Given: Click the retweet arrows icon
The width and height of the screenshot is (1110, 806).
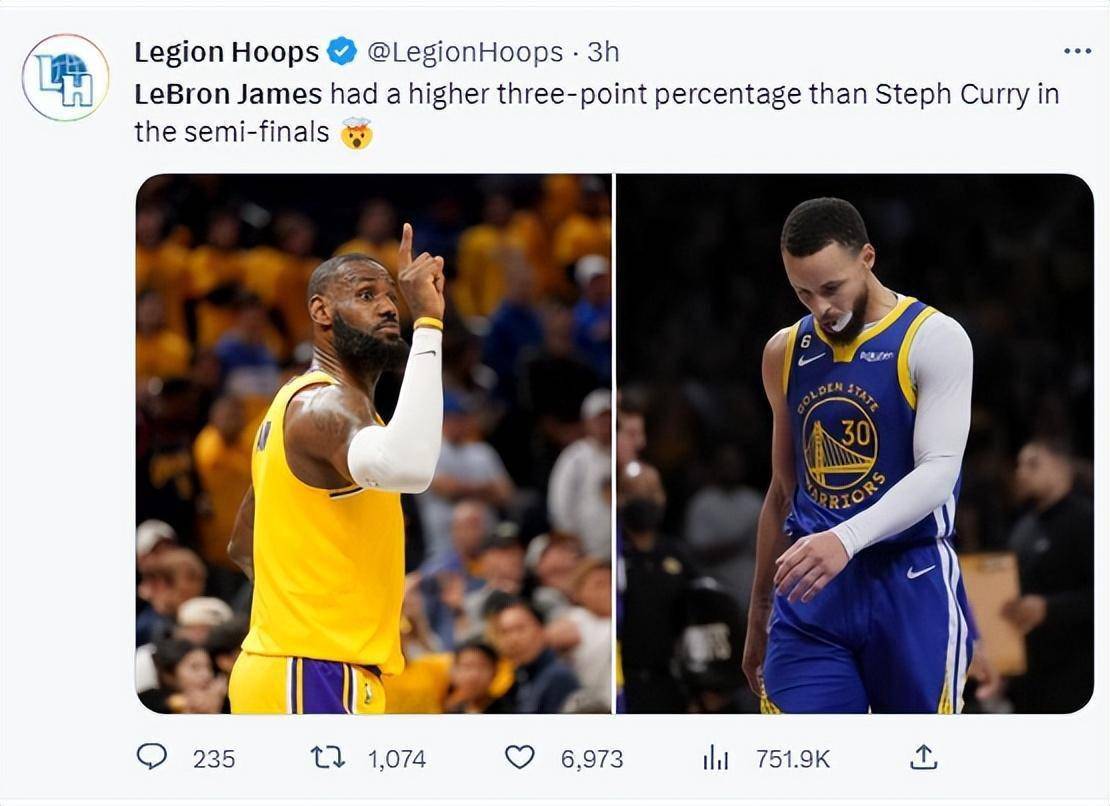Looking at the screenshot, I should [328, 758].
